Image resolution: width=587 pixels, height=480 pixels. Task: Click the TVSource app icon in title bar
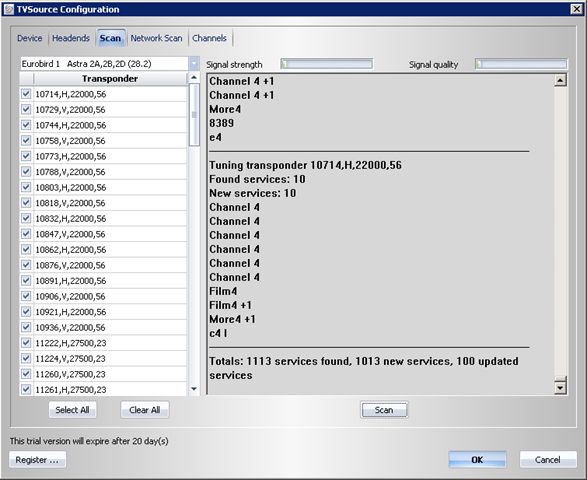coord(9,9)
